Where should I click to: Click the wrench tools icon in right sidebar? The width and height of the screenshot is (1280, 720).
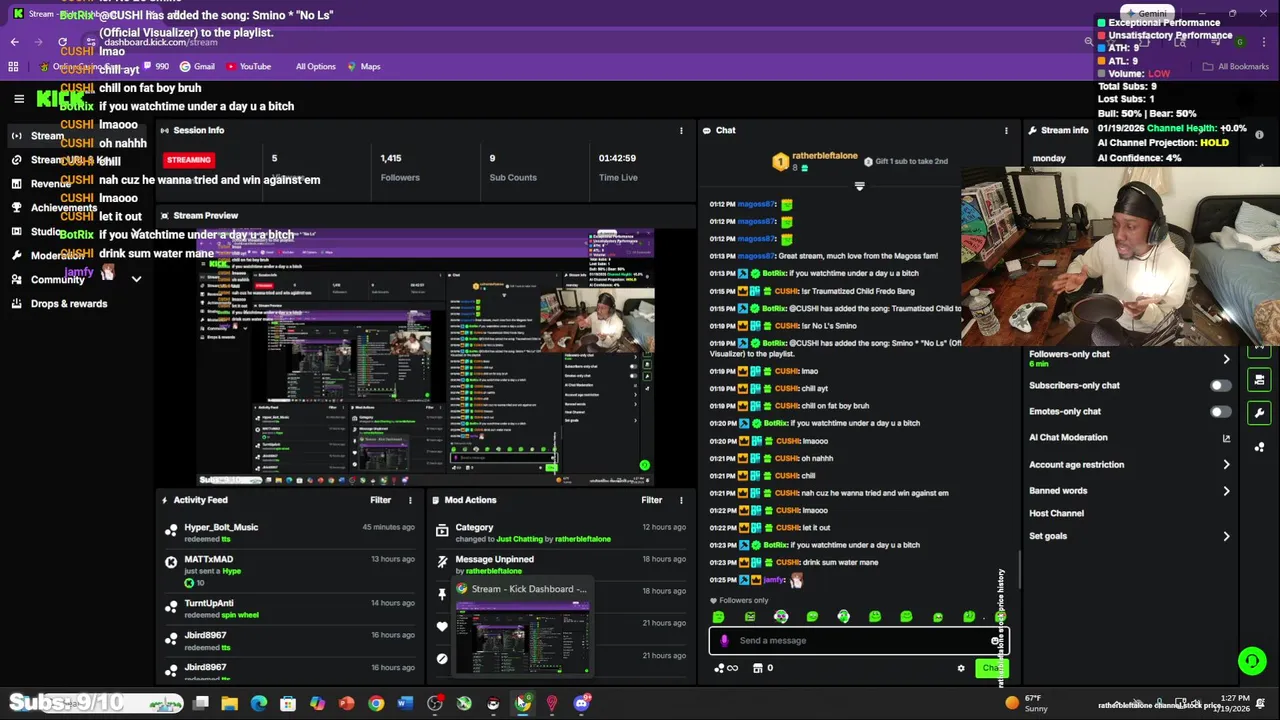[x=1259, y=413]
